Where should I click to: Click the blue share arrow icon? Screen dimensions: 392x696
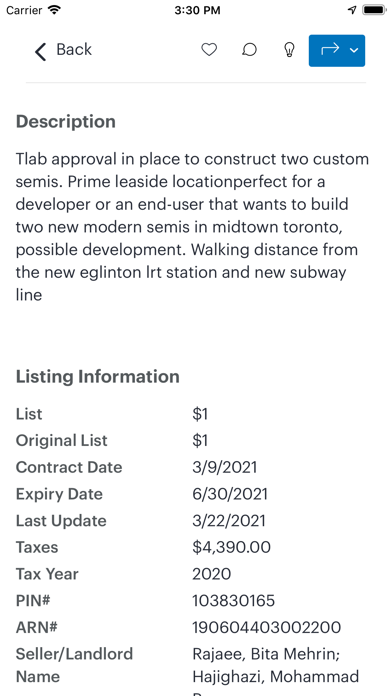coord(330,50)
